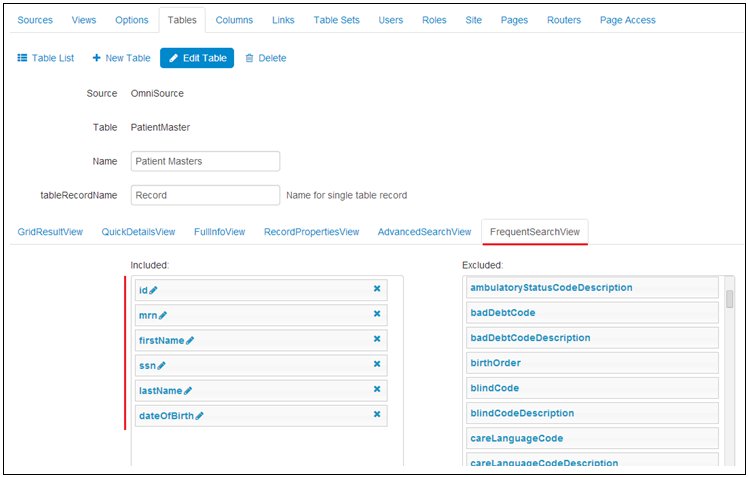Open the Table List view
This screenshot has width=748, height=477.
pos(46,58)
